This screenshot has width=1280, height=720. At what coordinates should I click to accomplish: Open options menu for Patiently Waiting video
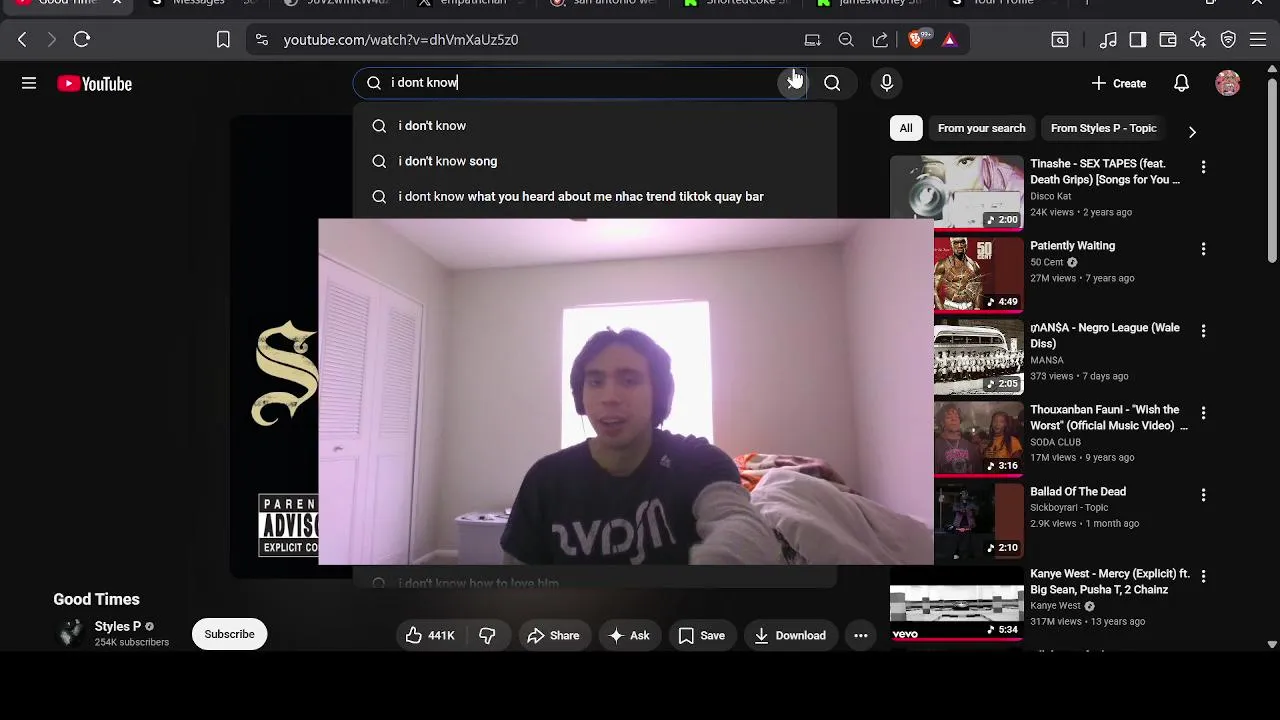click(x=1203, y=249)
